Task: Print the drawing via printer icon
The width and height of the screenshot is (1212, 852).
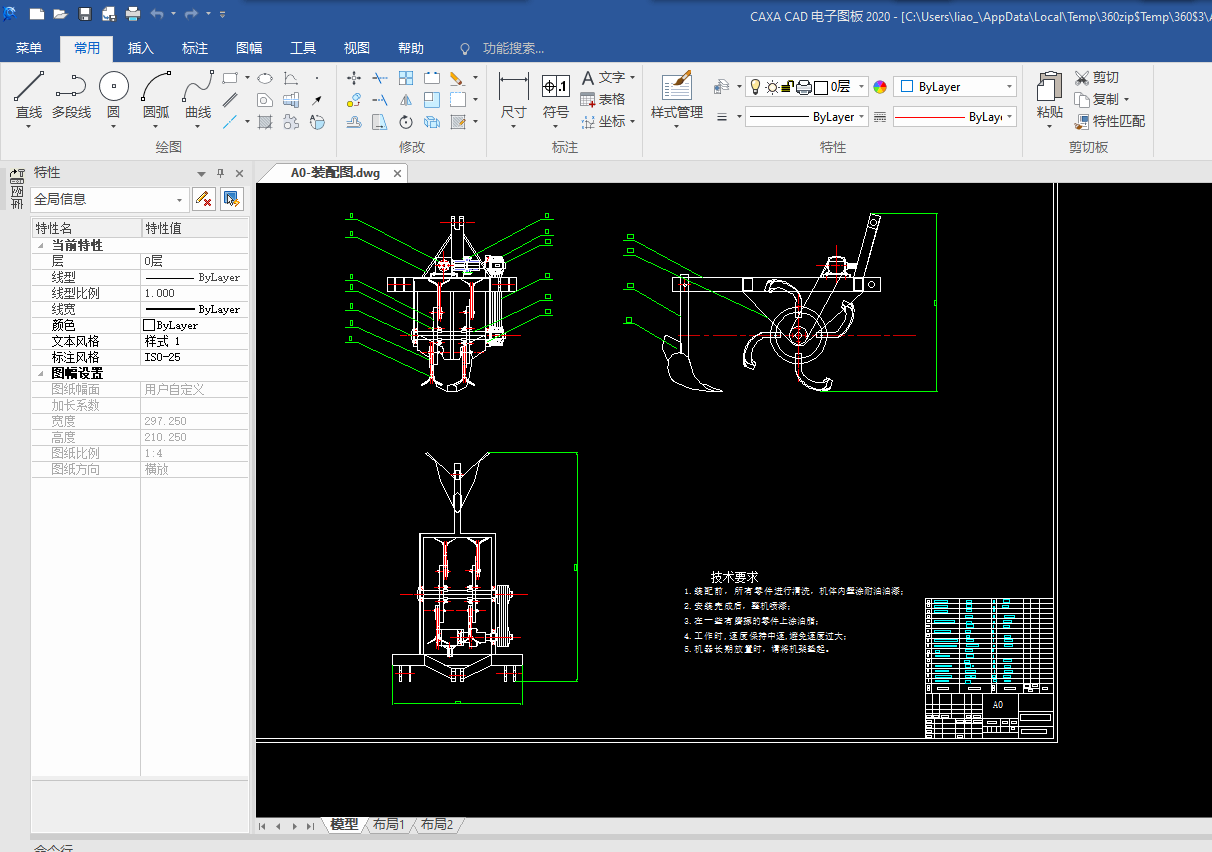Action: tap(133, 14)
